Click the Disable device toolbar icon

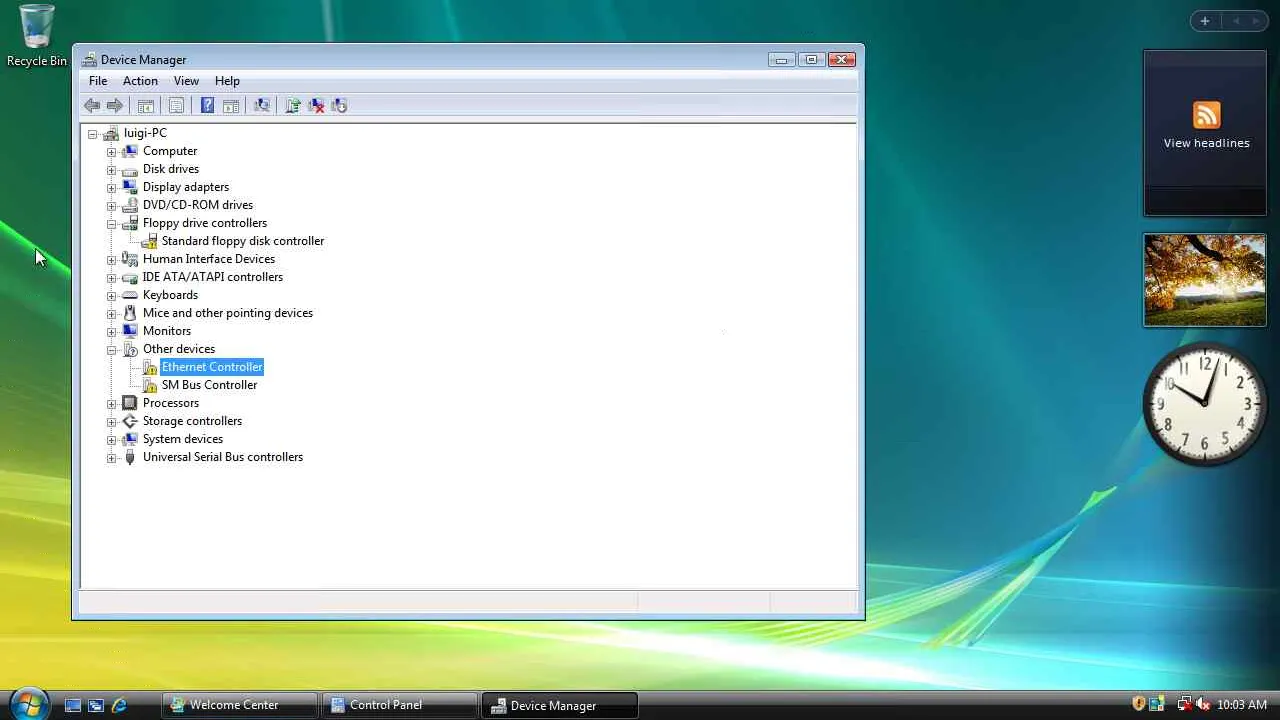click(339, 106)
